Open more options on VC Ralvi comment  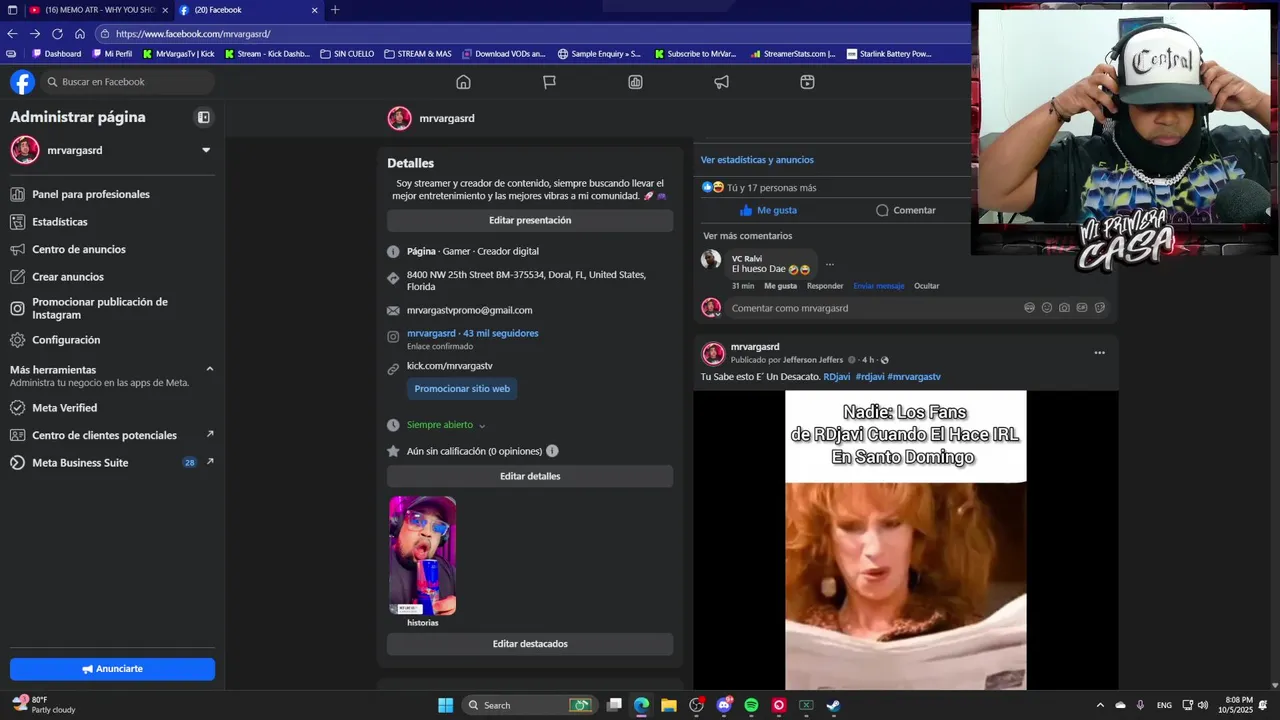pyautogui.click(x=830, y=265)
